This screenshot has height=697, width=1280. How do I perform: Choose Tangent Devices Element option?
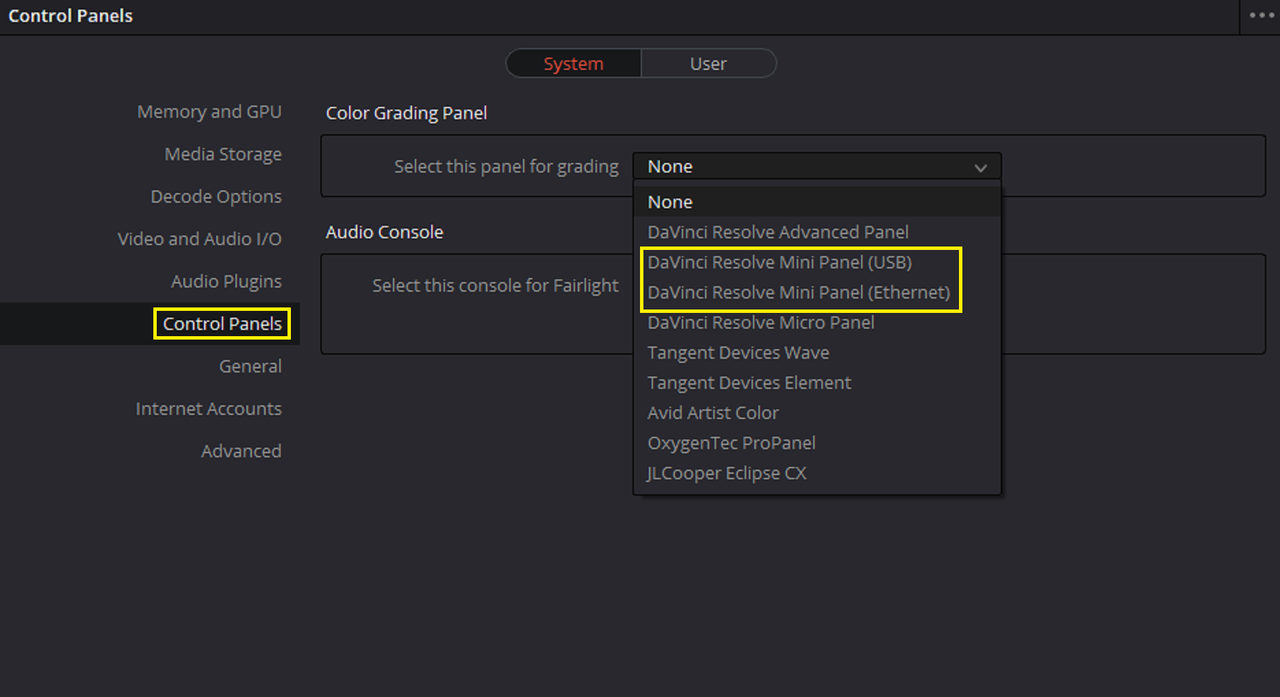(x=817, y=382)
